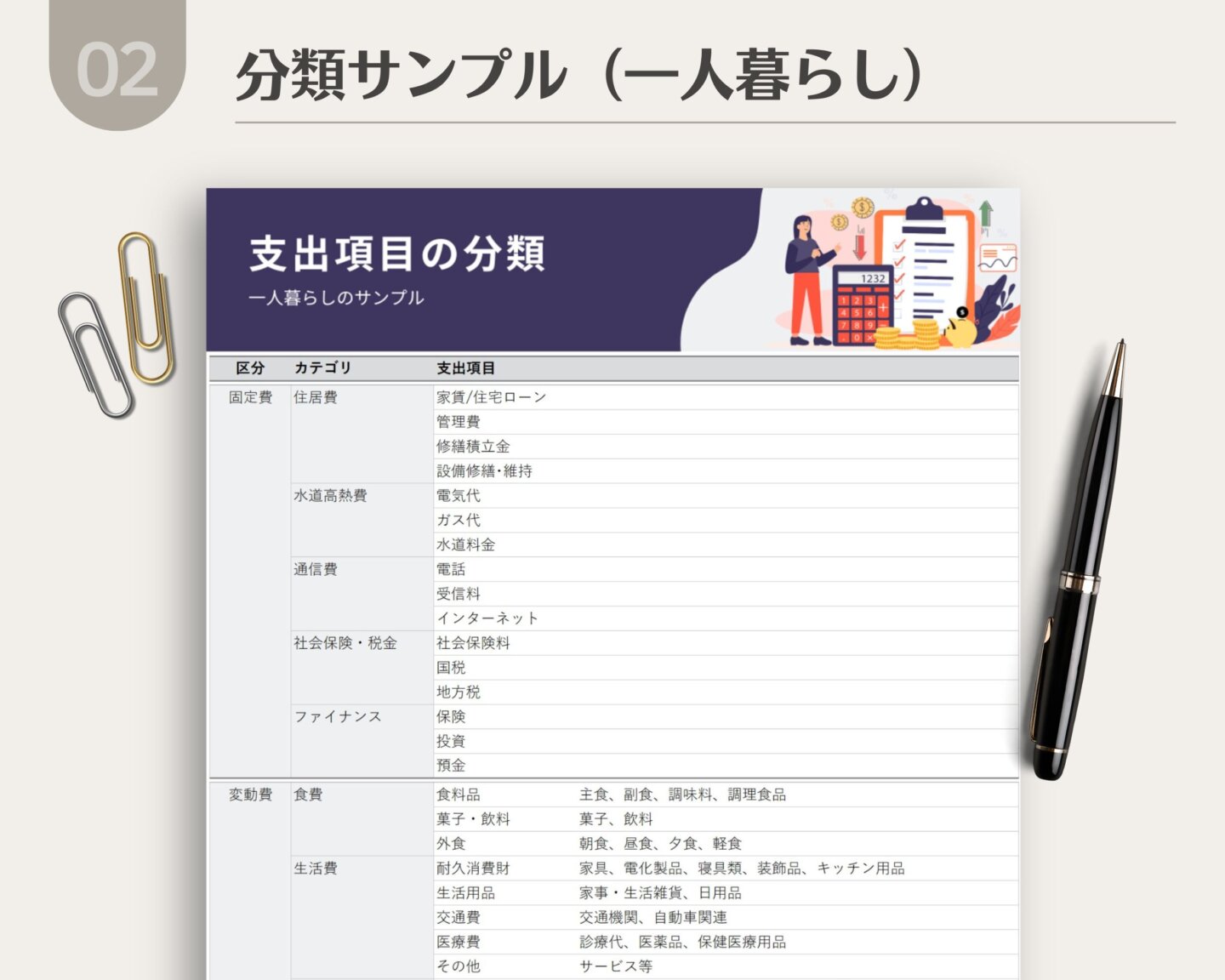Select the カテゴリ column header

pyautogui.click(x=322, y=368)
